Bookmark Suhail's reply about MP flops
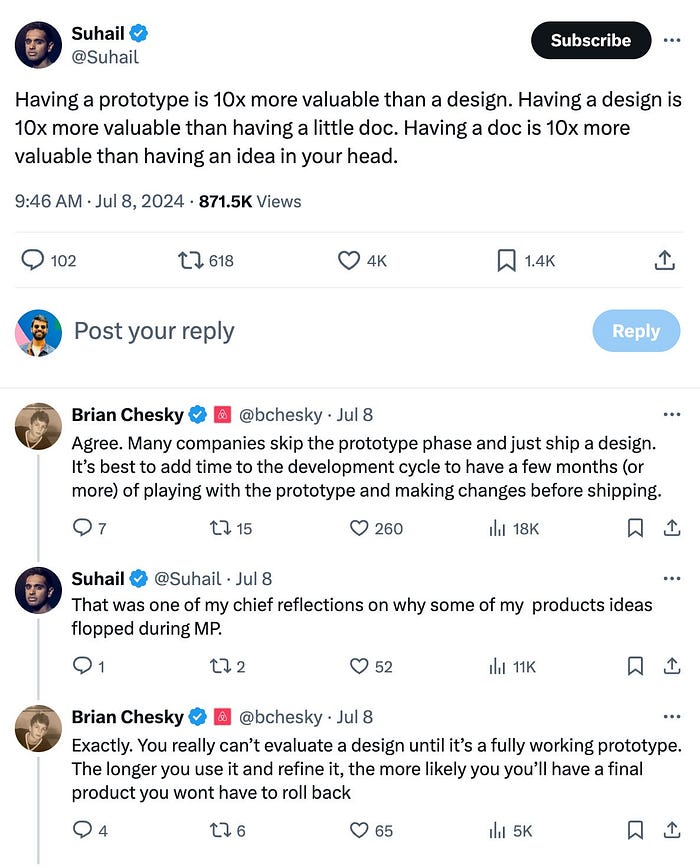Screen dimensions: 700x868 (635, 666)
